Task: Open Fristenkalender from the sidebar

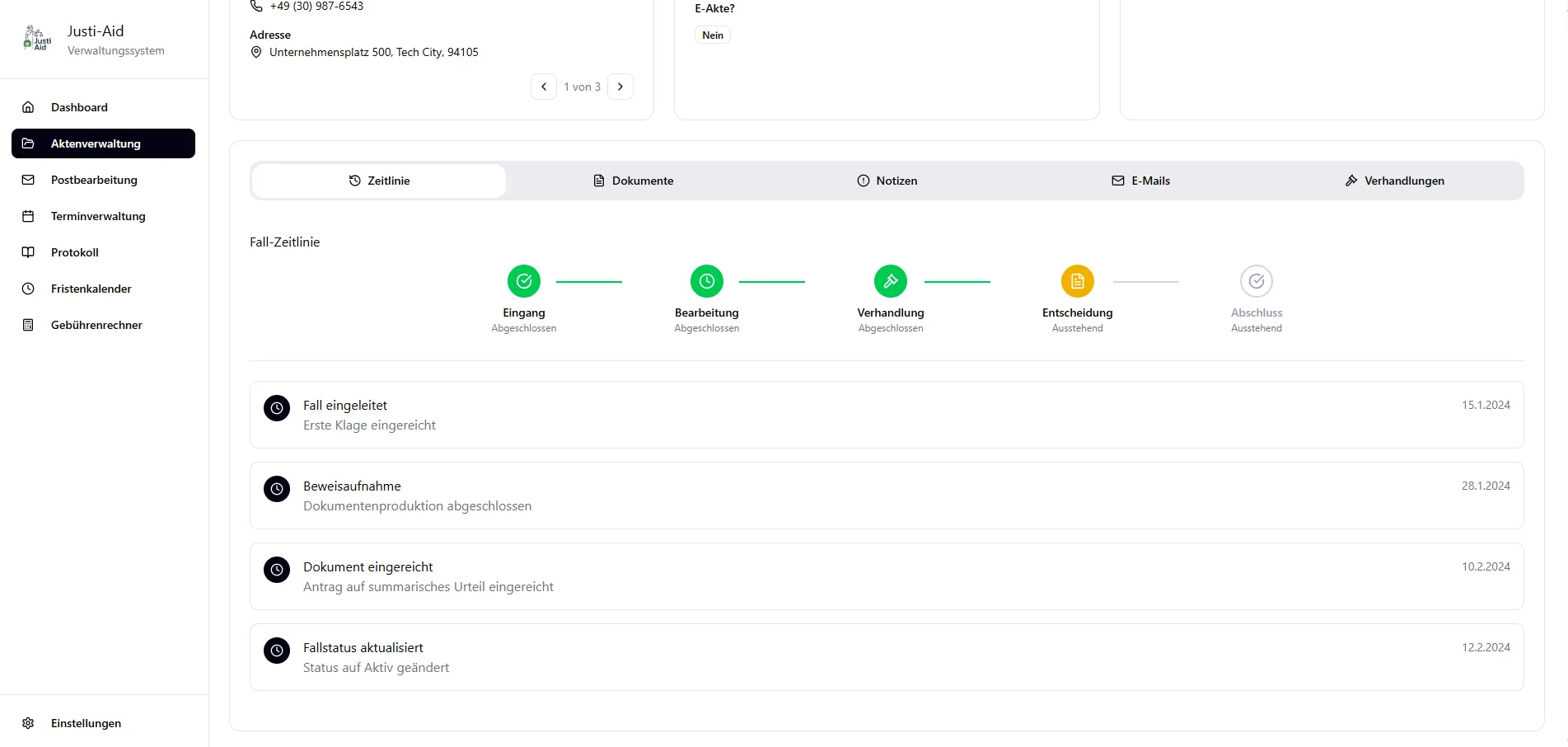Action: click(91, 289)
